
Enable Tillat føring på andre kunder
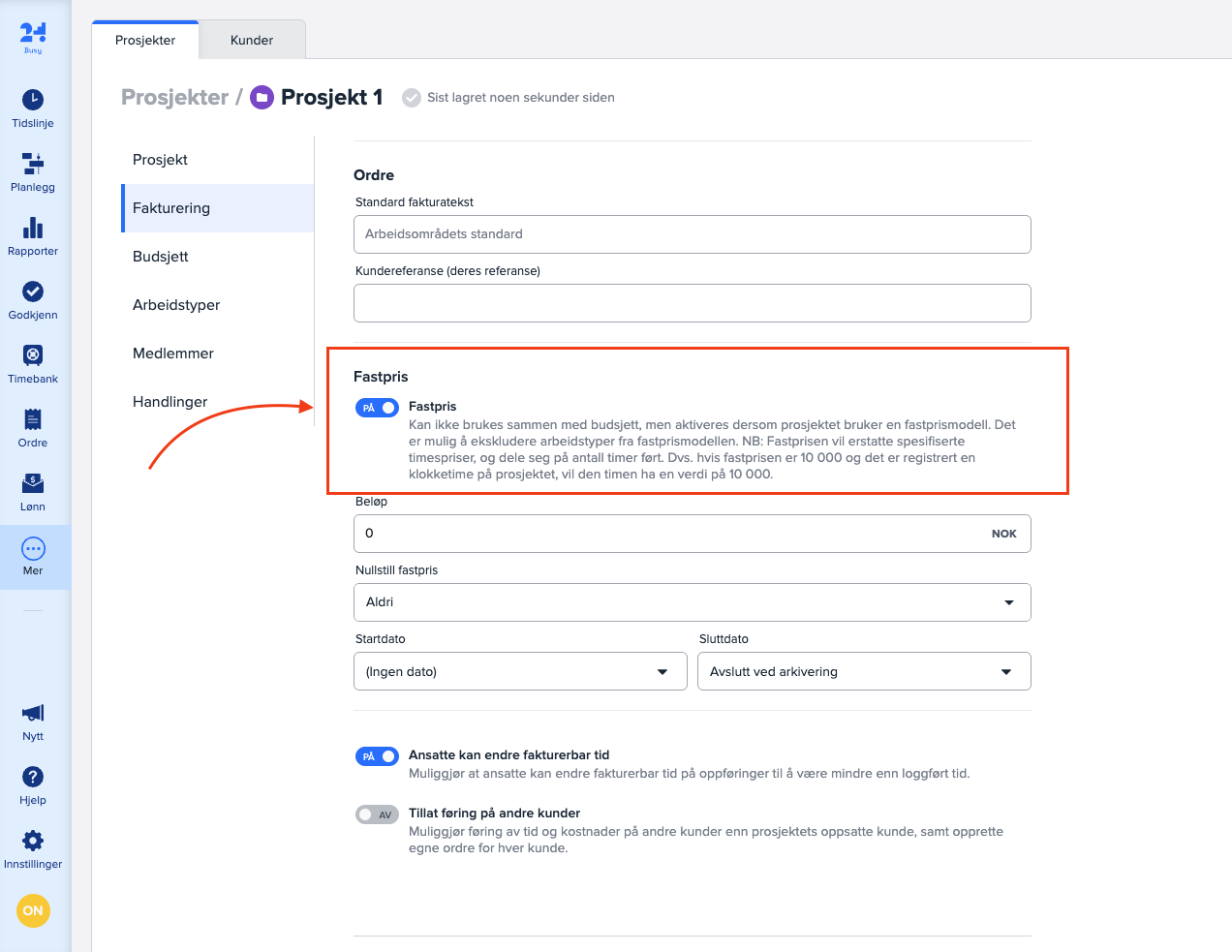pyautogui.click(x=377, y=814)
